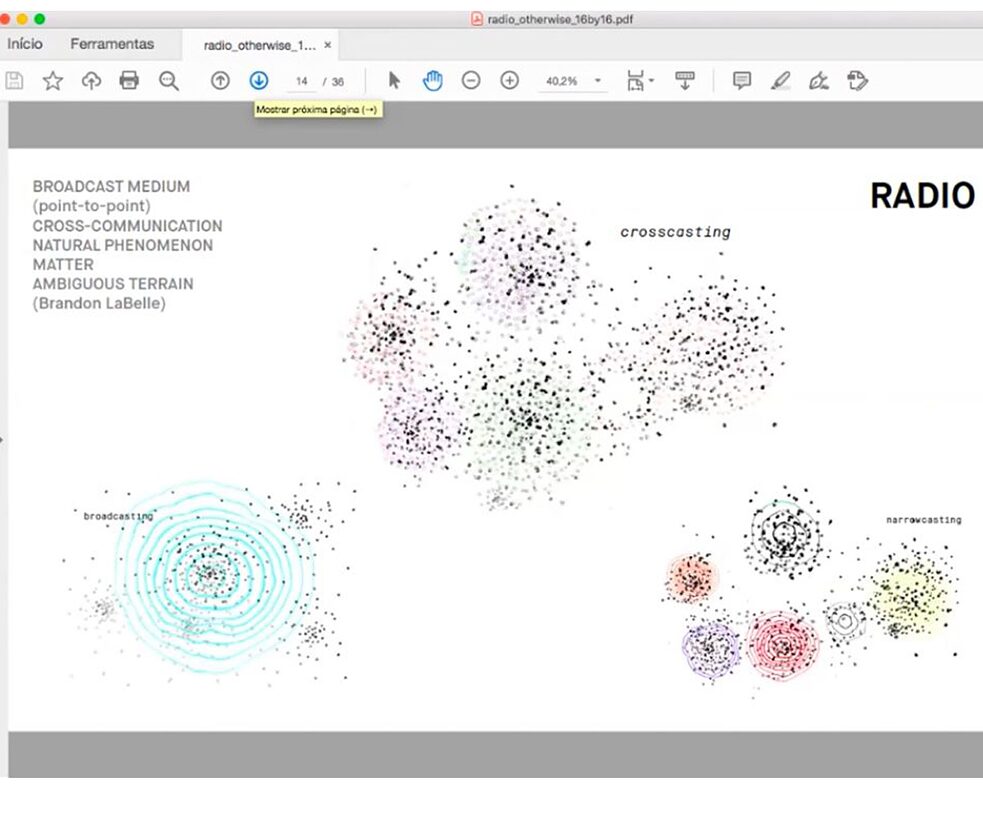Click the cloud upload icon
Screen dimensions: 983x819
click(91, 81)
